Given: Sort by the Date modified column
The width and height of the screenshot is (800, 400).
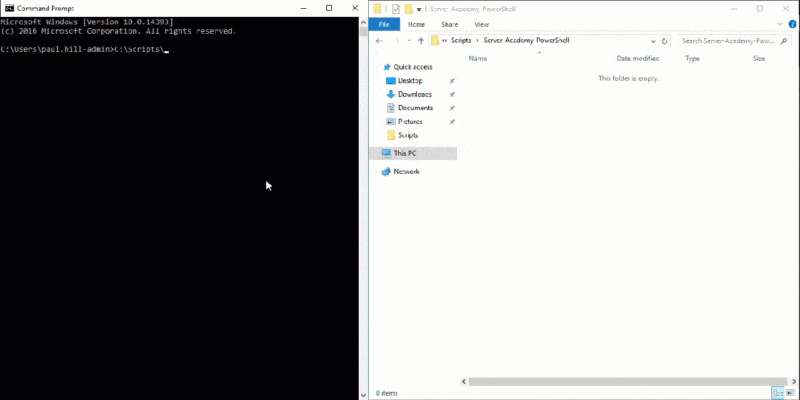Looking at the screenshot, I should [637, 59].
